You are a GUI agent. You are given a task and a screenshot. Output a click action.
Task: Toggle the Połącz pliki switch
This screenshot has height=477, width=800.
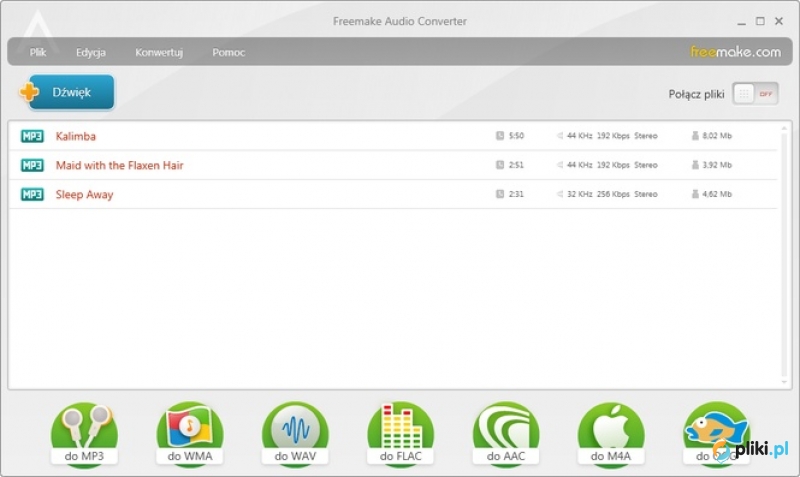pyautogui.click(x=755, y=94)
